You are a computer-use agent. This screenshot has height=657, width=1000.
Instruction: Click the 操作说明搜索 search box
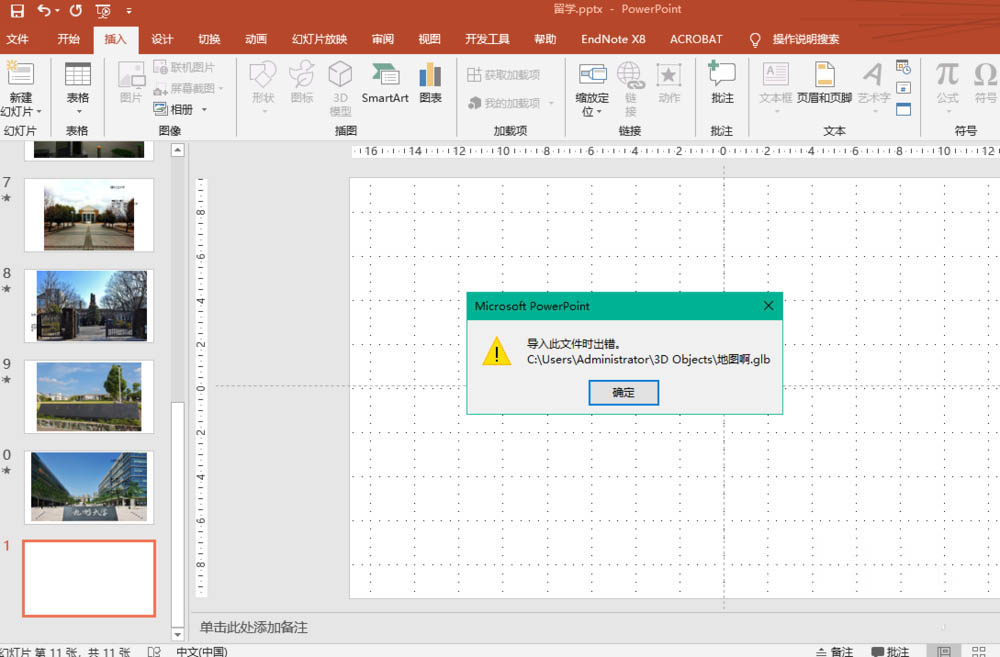(x=805, y=39)
